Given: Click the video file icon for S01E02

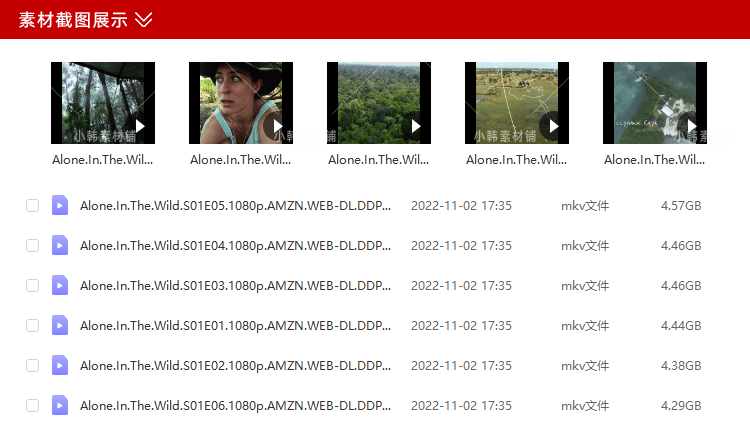Looking at the screenshot, I should (60, 365).
